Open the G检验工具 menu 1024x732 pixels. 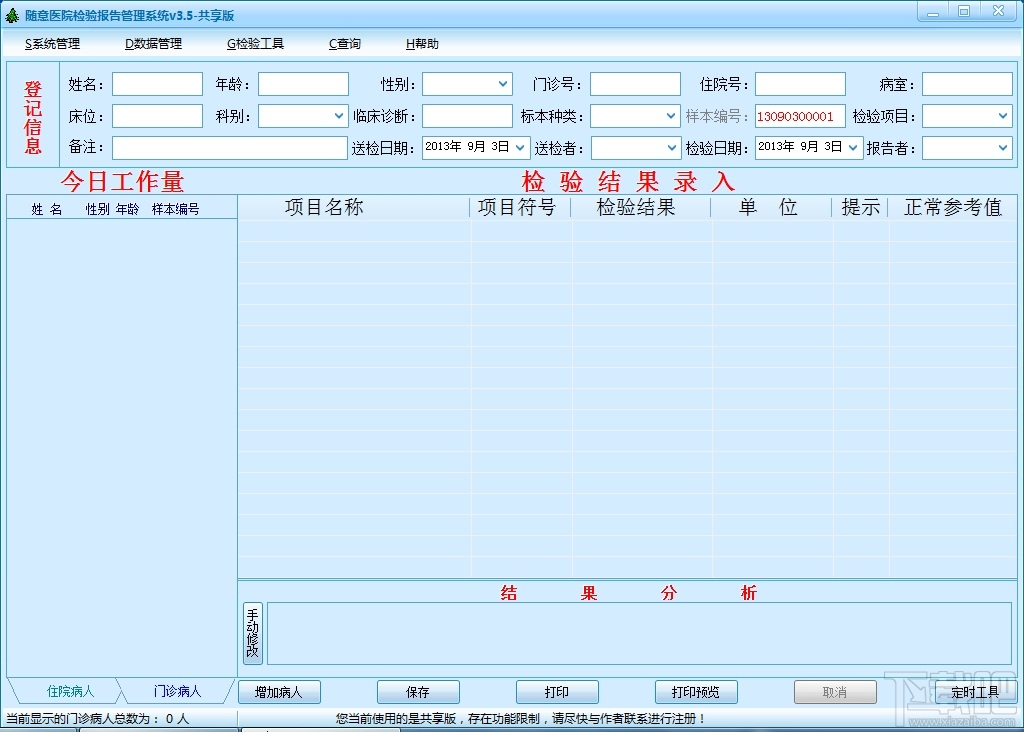click(255, 44)
